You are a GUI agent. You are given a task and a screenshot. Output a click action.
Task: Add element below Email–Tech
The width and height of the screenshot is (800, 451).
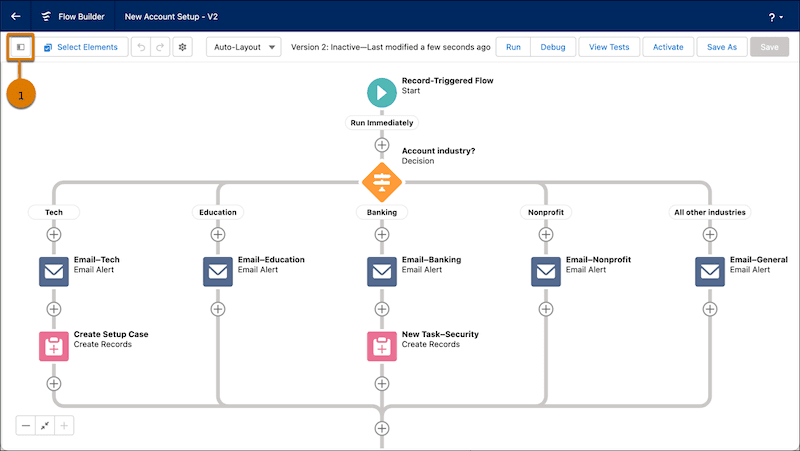coord(54,309)
